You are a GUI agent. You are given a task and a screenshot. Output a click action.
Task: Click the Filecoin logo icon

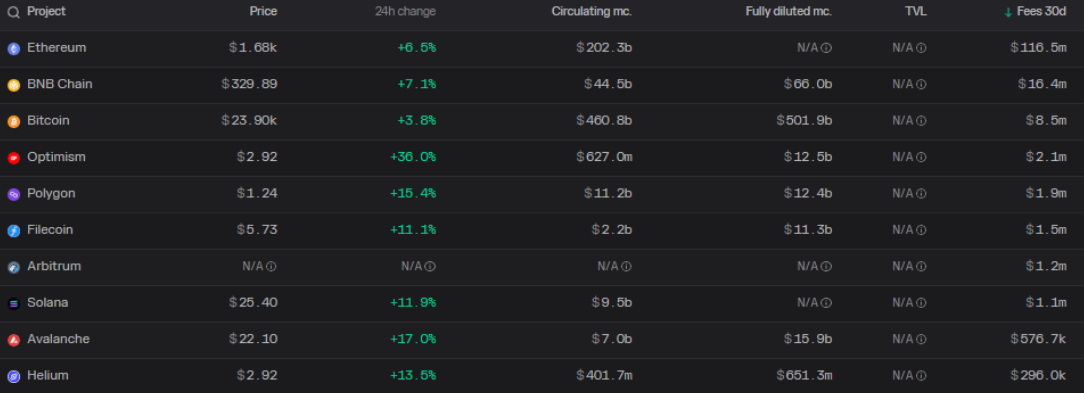14,230
